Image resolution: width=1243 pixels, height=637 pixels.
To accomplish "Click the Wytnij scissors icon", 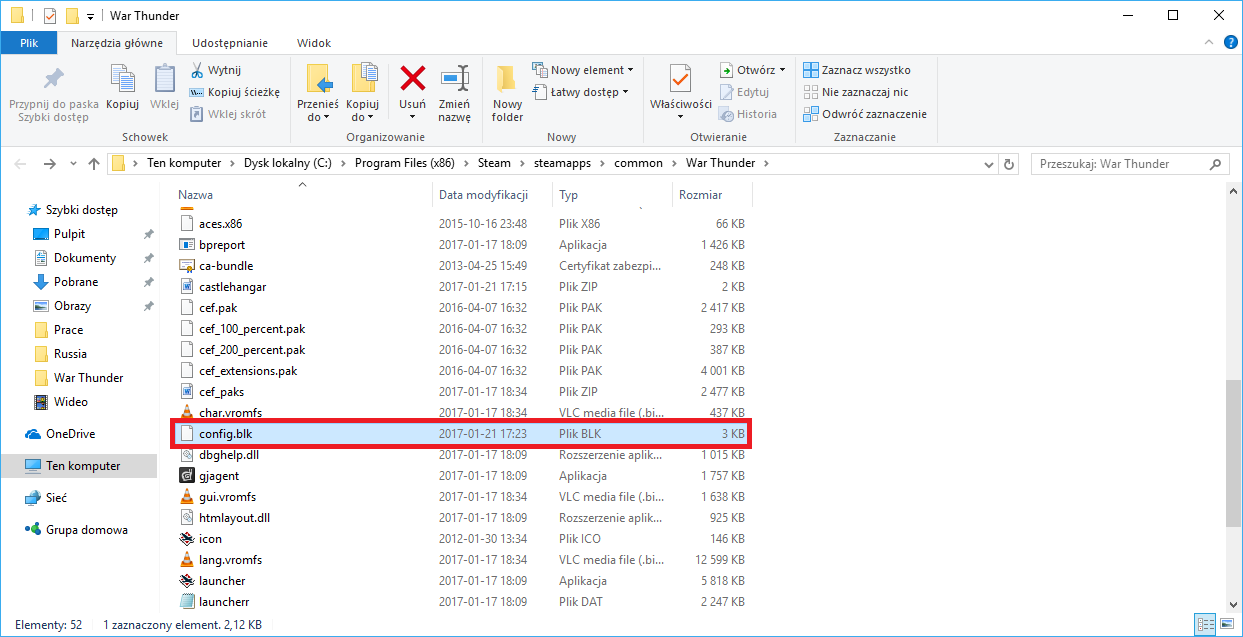I will [x=197, y=70].
